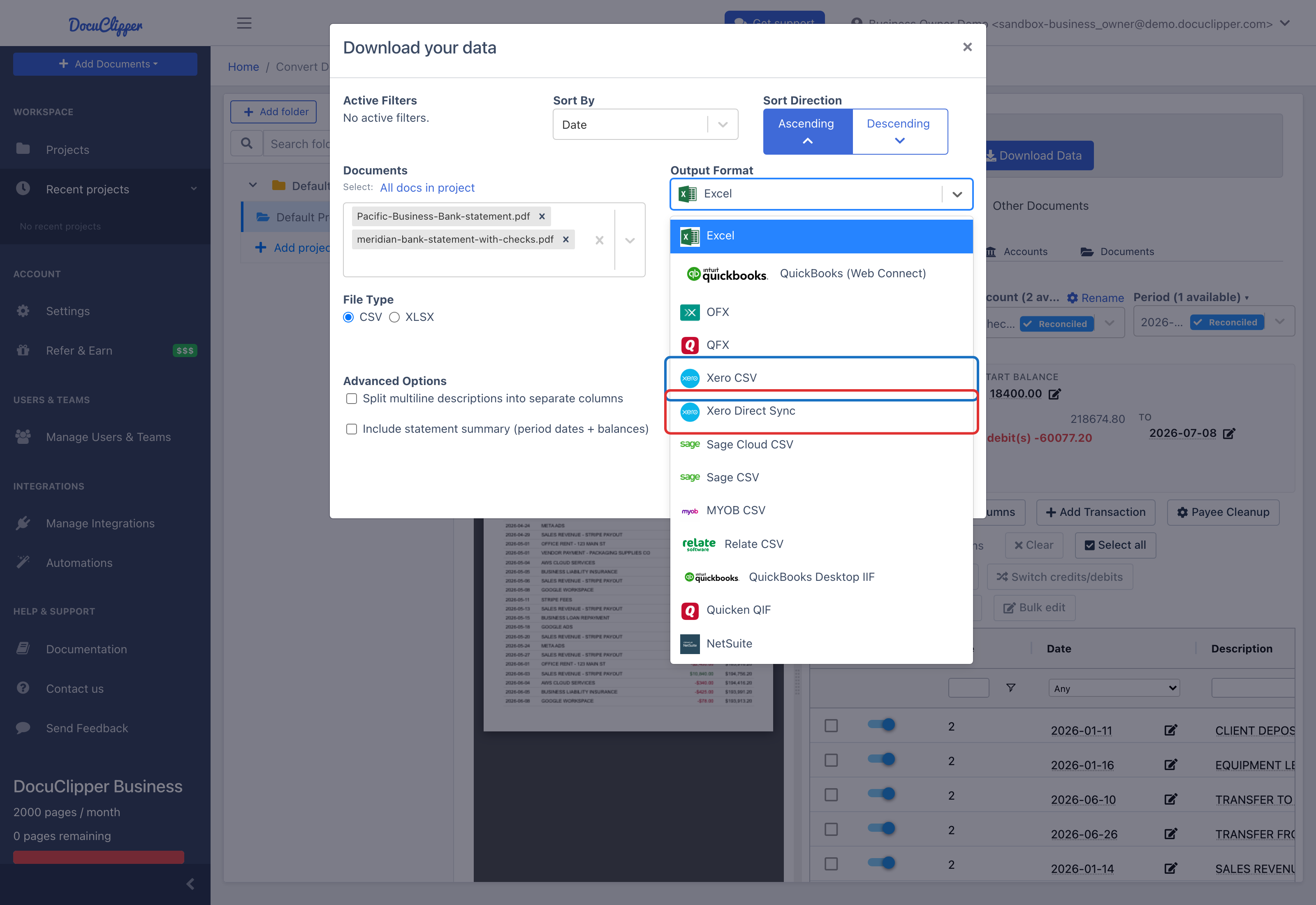Click All docs in project link
Image resolution: width=1316 pixels, height=905 pixels.
click(x=427, y=188)
